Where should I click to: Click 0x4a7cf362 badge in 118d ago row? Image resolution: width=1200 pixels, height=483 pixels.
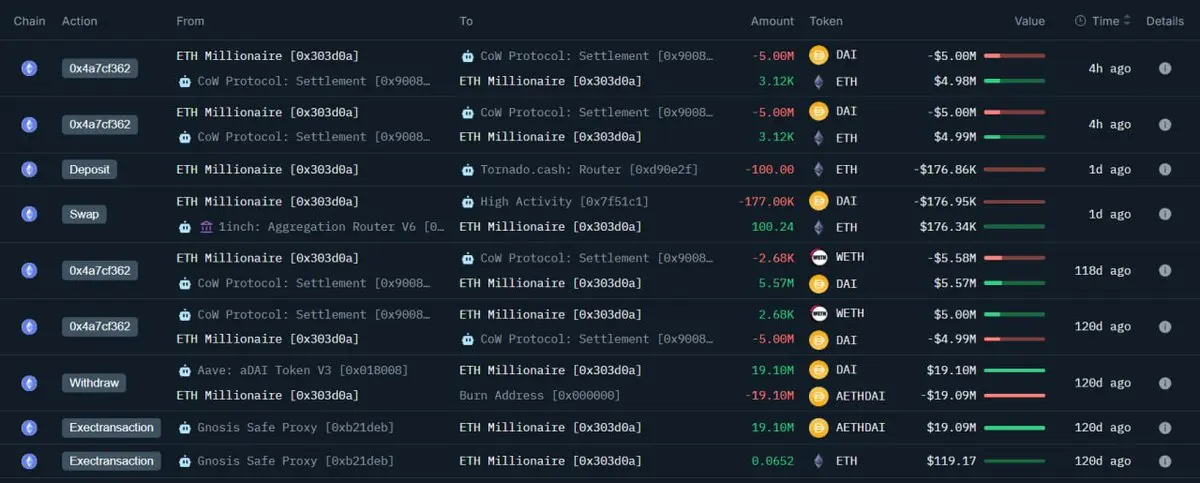100,270
